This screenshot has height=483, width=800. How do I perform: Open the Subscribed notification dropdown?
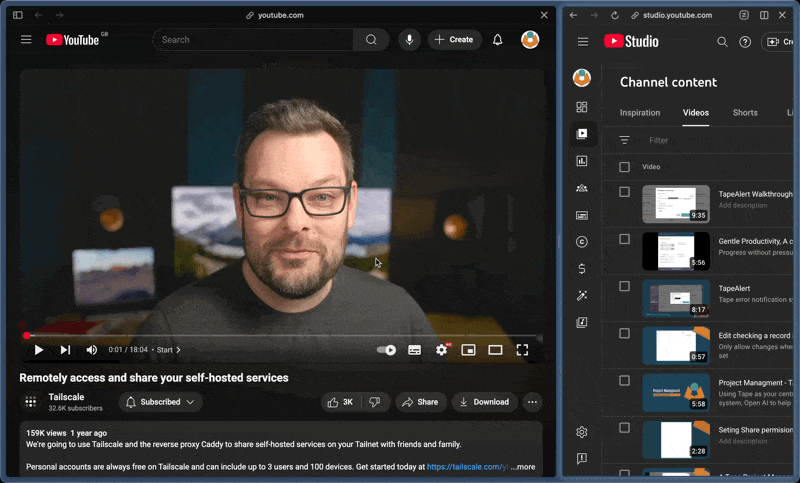pyautogui.click(x=161, y=402)
